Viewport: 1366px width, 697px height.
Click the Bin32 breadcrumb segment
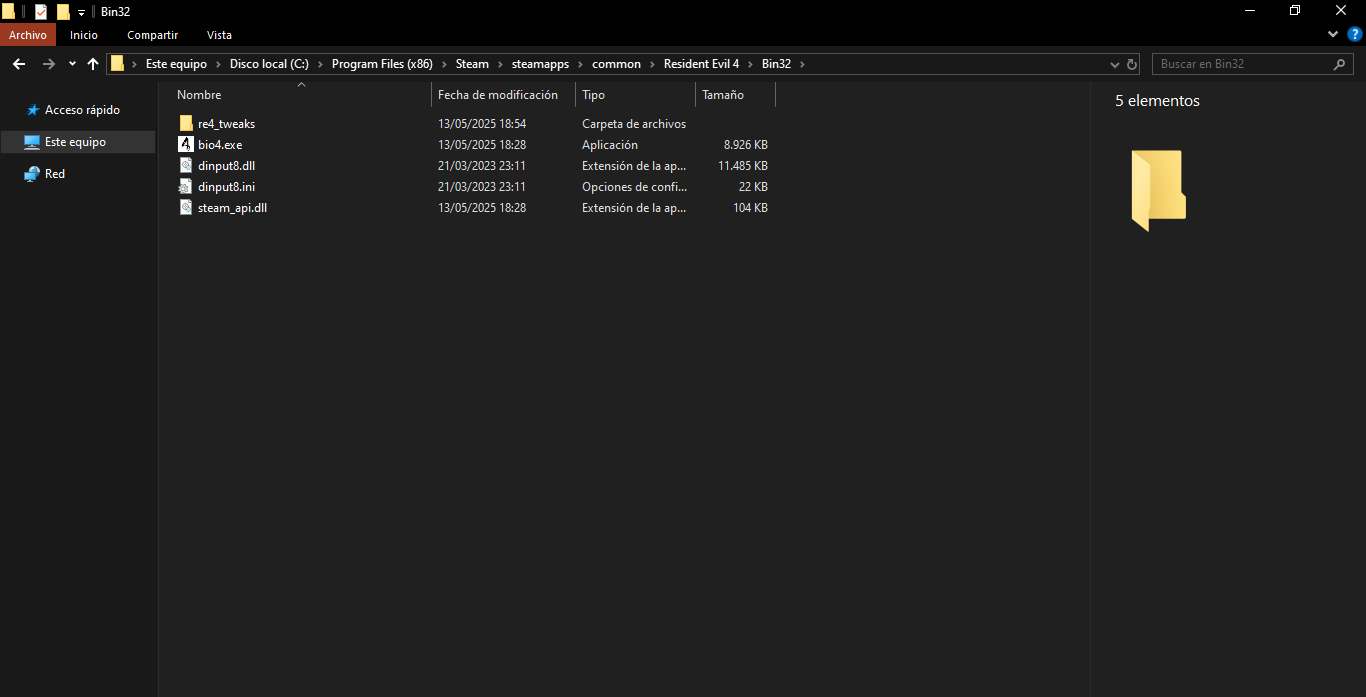click(x=776, y=64)
